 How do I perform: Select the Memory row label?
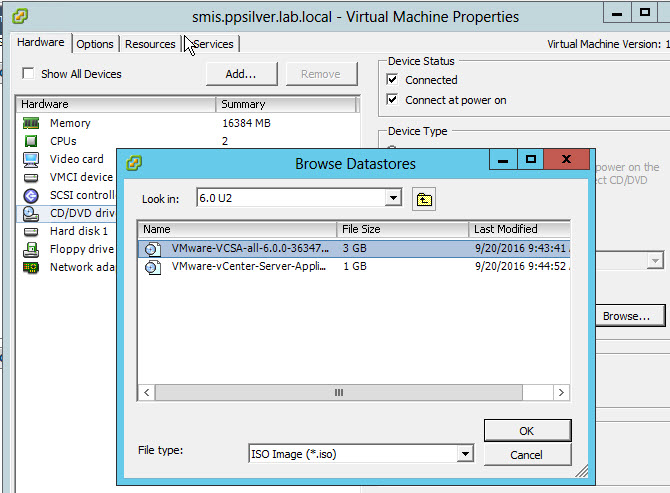point(70,123)
